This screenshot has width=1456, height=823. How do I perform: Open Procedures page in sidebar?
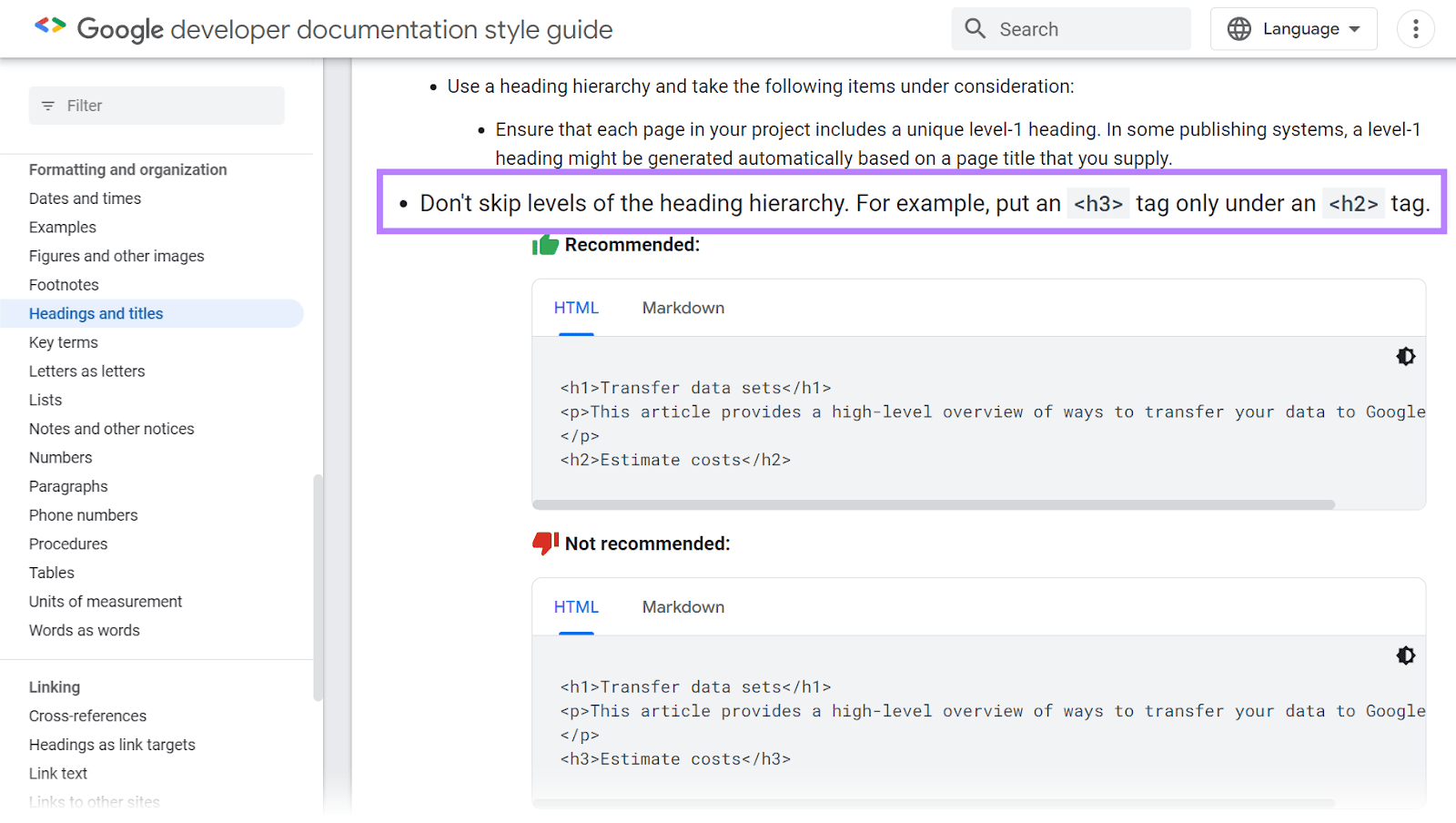coord(68,544)
